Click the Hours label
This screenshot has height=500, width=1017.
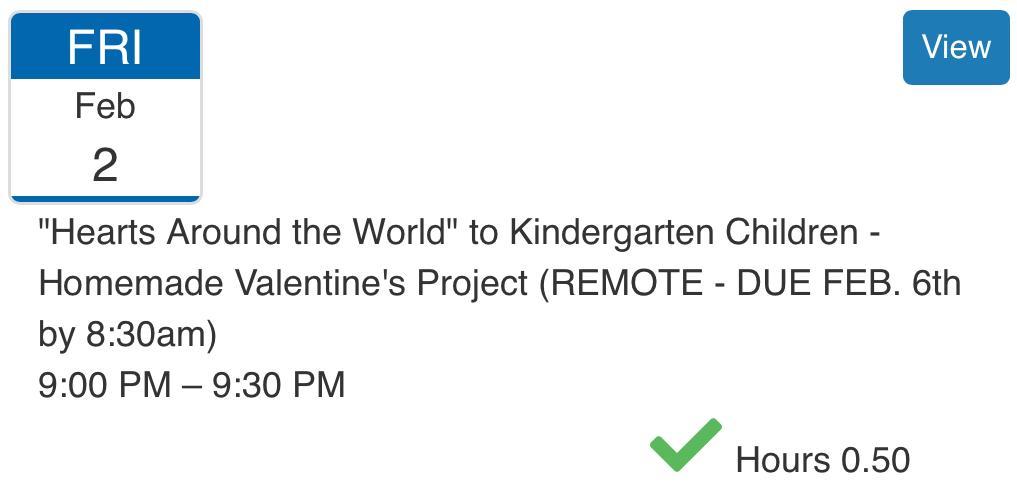pyautogui.click(x=782, y=460)
